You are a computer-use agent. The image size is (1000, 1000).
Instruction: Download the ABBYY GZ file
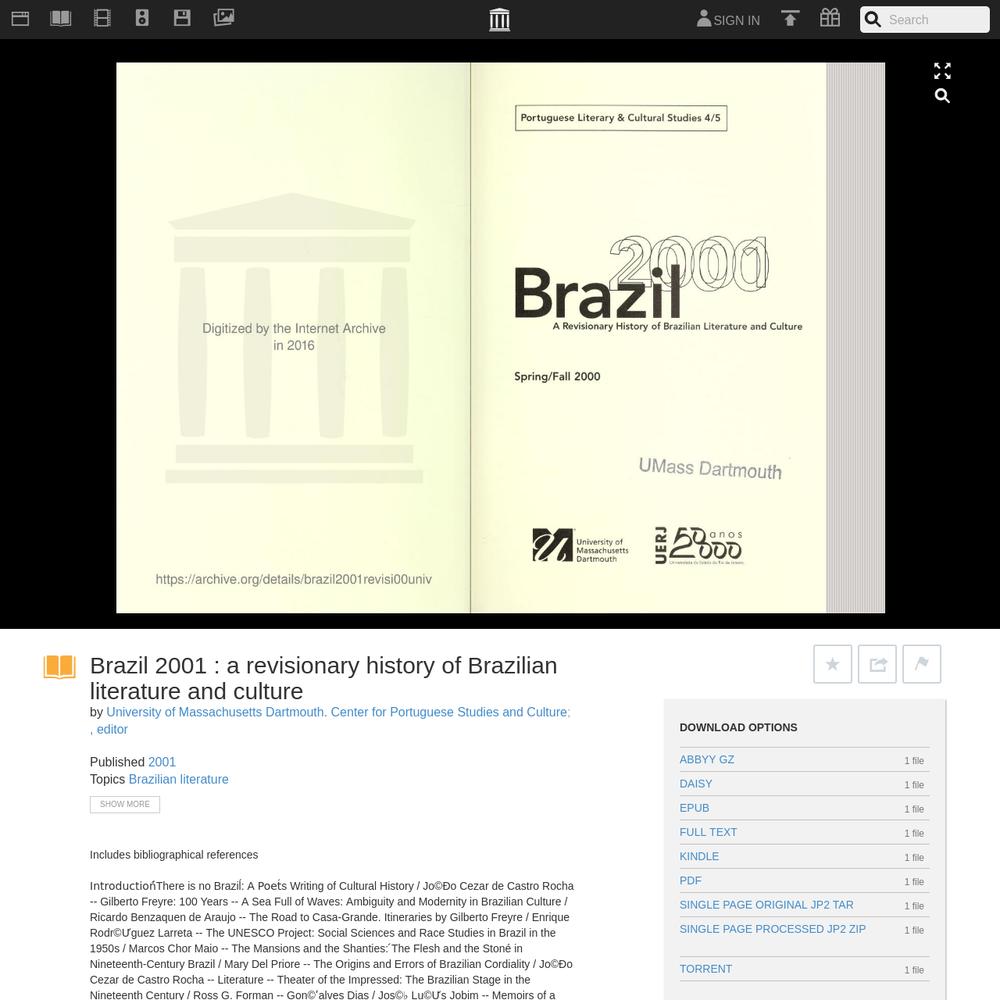(x=707, y=760)
